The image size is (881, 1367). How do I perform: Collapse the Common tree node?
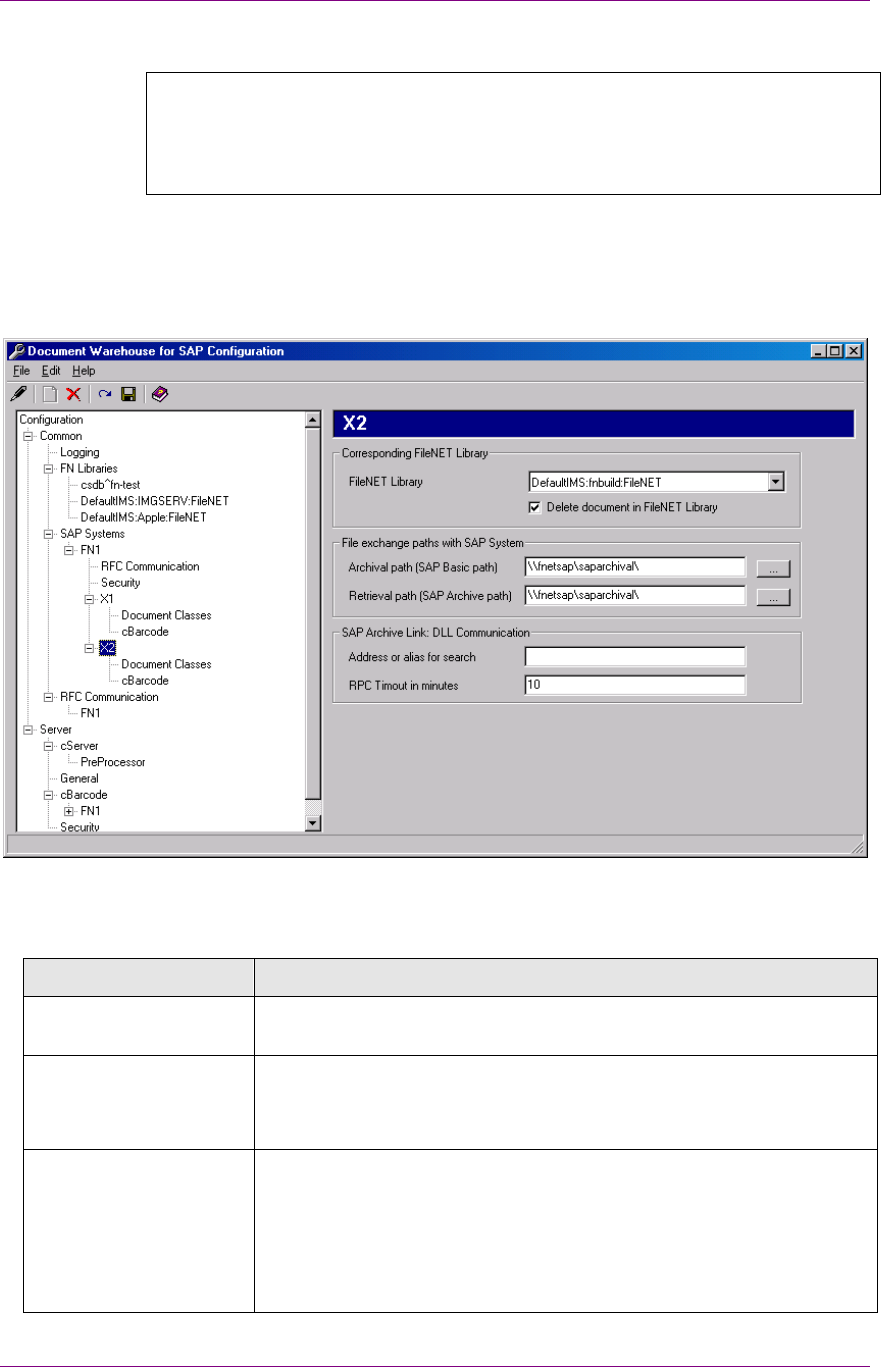[x=27, y=436]
